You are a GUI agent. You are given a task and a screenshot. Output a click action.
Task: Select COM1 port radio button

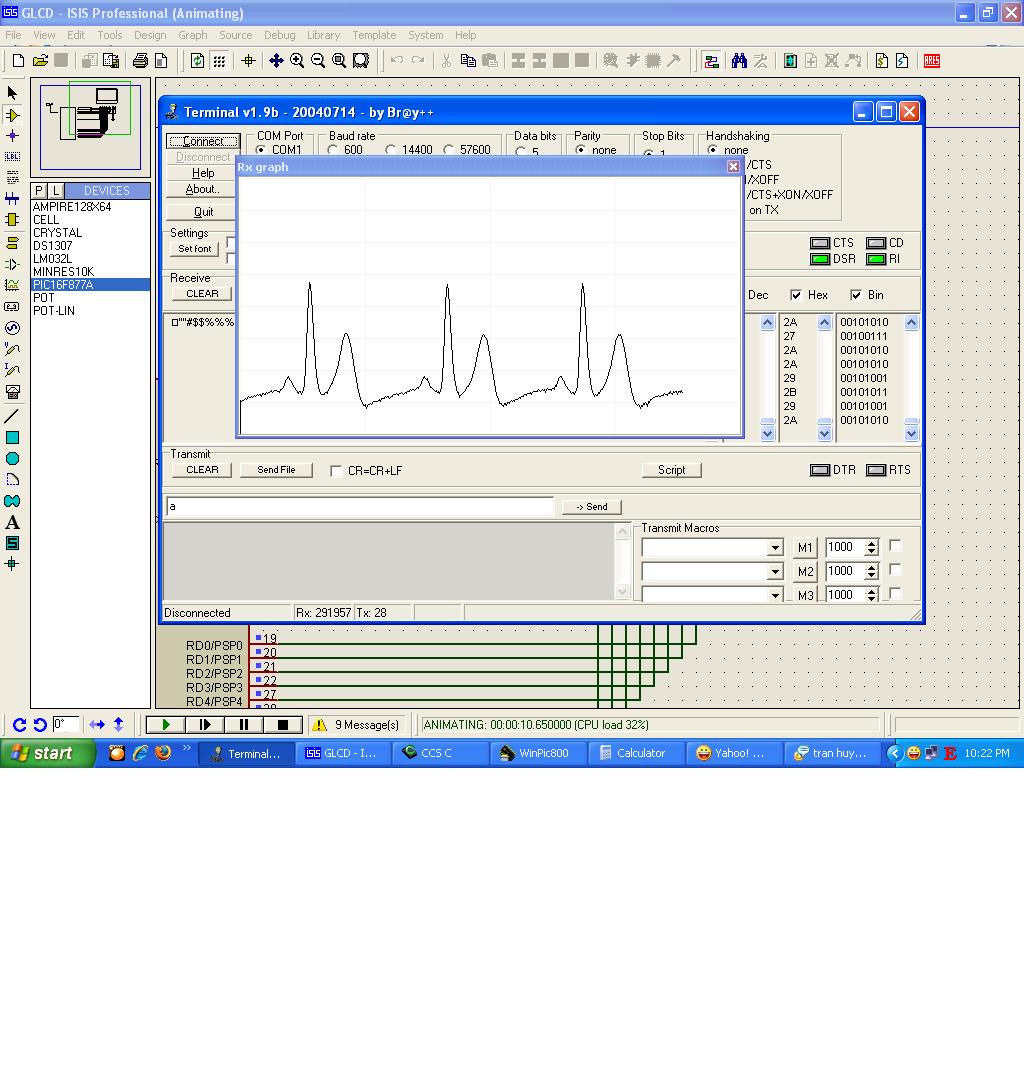[261, 150]
